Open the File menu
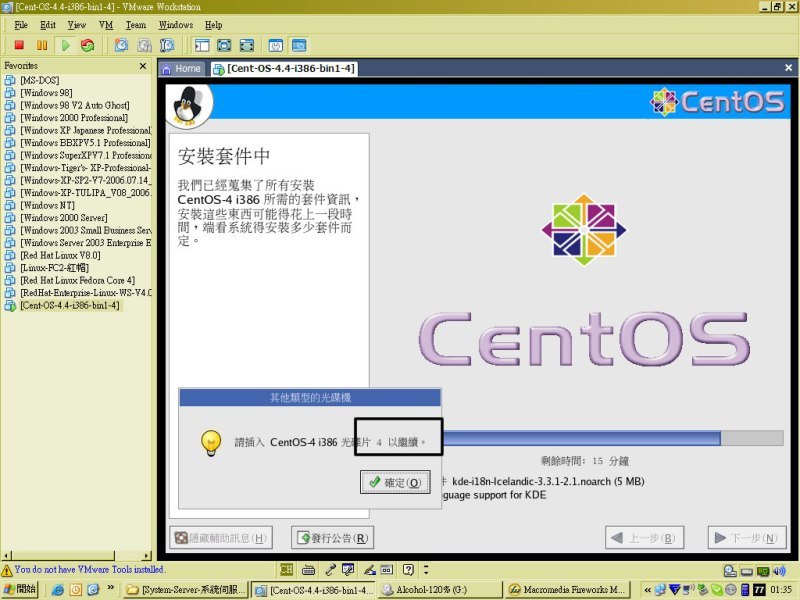Viewport: 800px width, 600px height. (21, 24)
